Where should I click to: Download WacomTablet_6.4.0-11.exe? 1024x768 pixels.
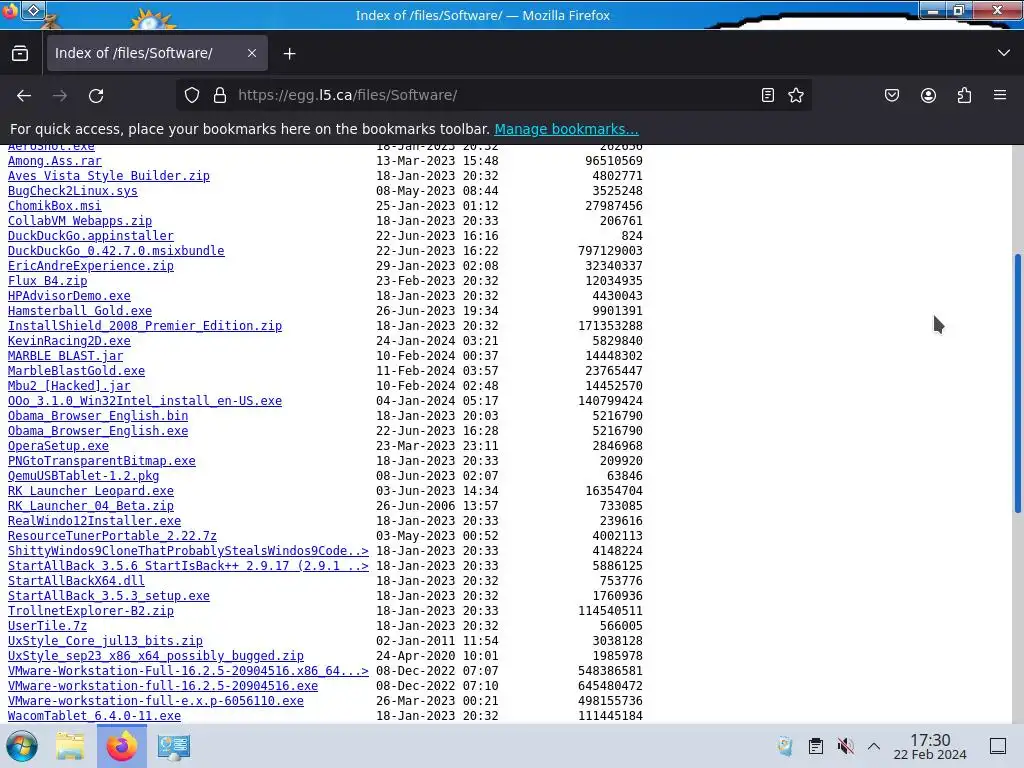(94, 716)
